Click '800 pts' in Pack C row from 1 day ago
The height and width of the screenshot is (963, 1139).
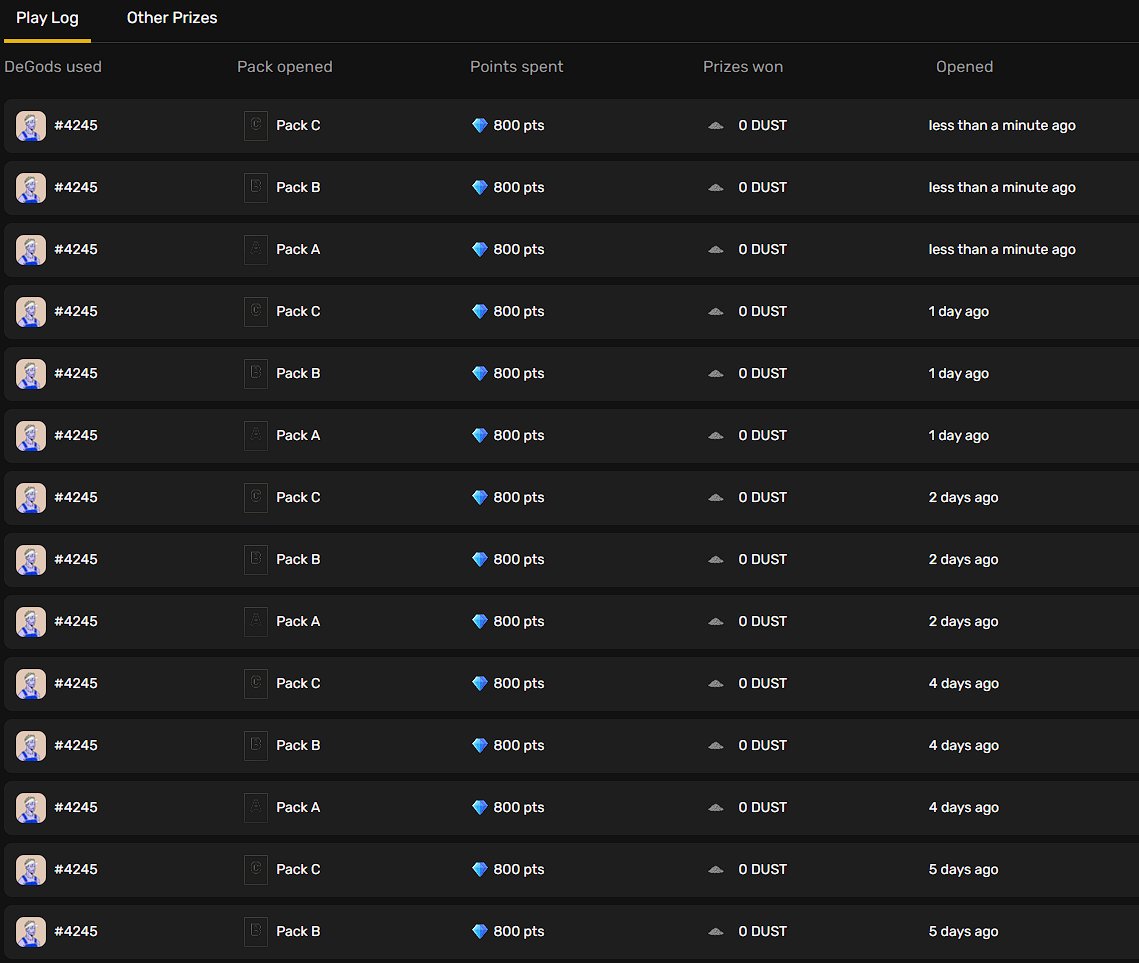coord(519,312)
